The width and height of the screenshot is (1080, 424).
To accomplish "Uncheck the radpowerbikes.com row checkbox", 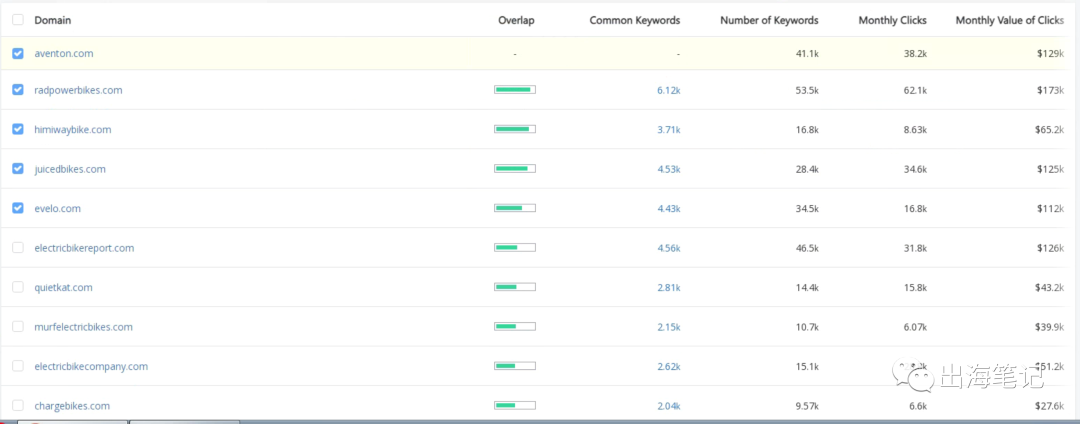I will (18, 90).
